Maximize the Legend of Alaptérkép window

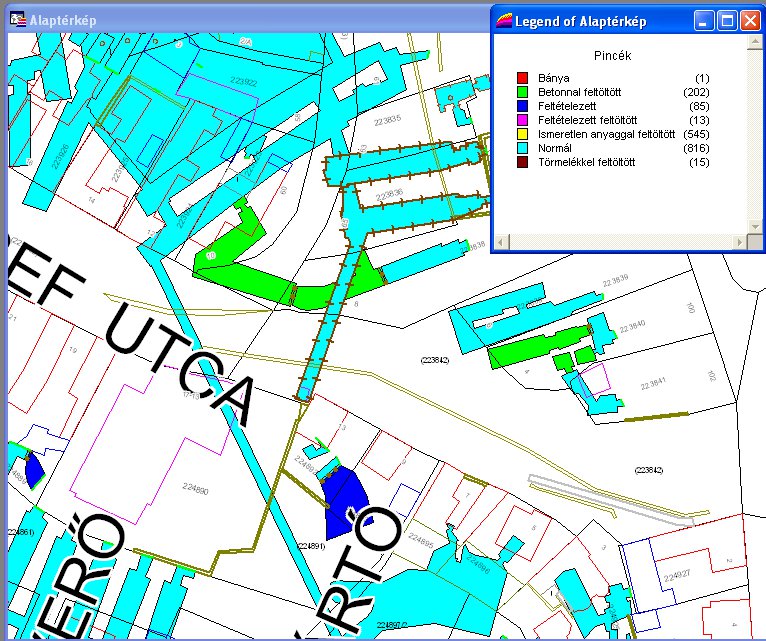point(727,20)
